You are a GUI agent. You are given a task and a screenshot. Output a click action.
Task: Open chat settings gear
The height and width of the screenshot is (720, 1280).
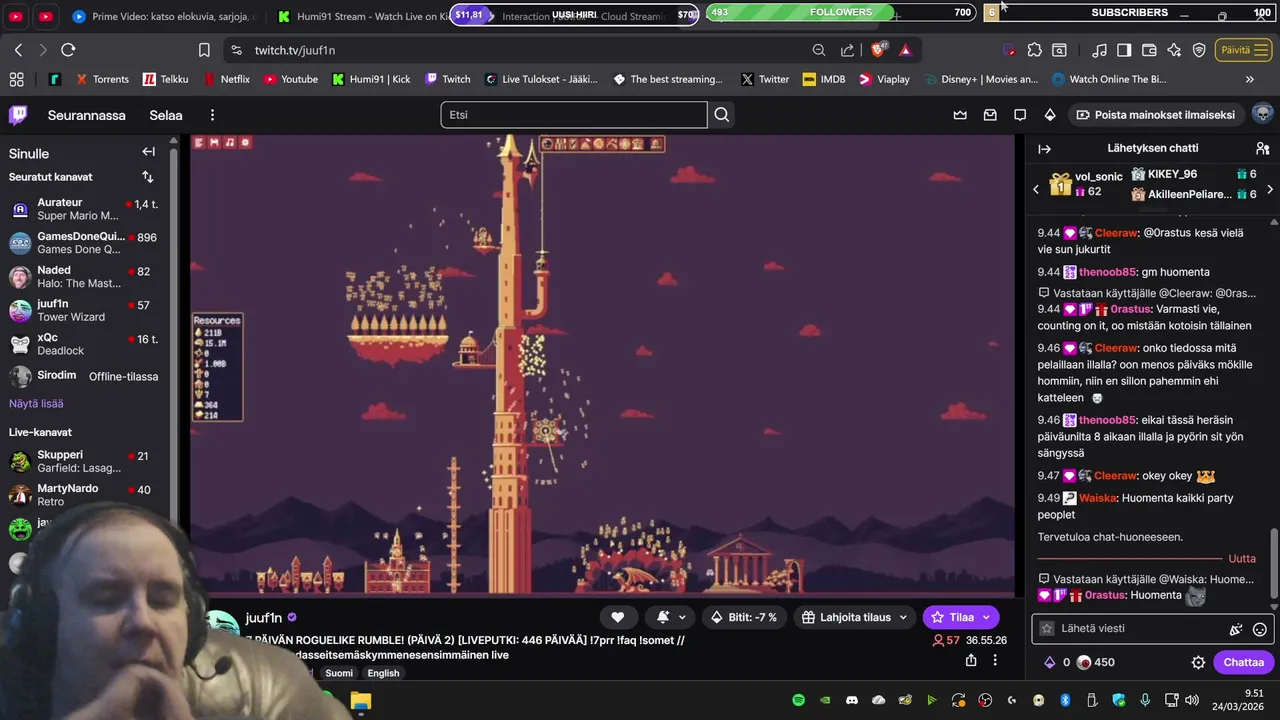(1198, 662)
